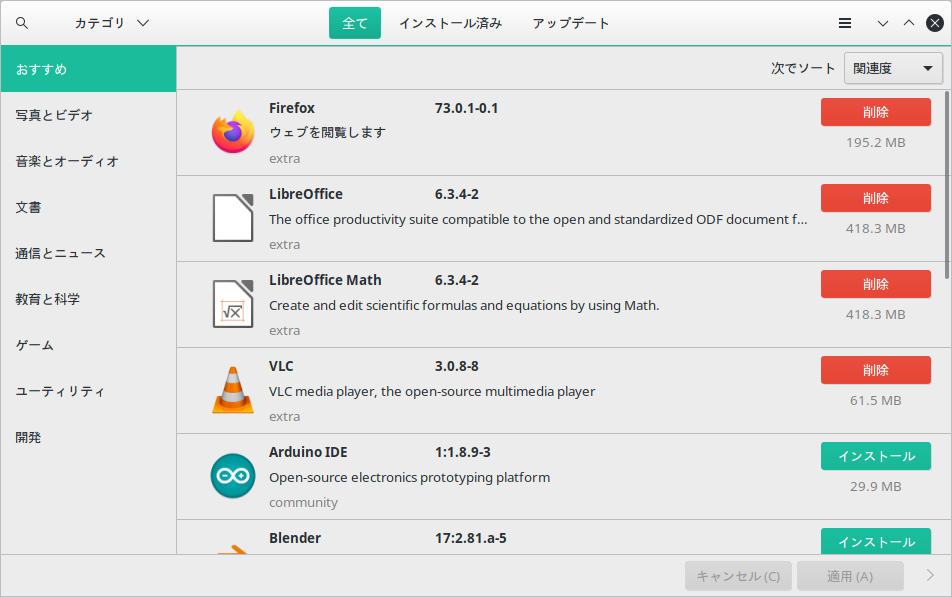This screenshot has width=952, height=597.
Task: Open the 関連度 sort combo box
Action: pos(893,68)
